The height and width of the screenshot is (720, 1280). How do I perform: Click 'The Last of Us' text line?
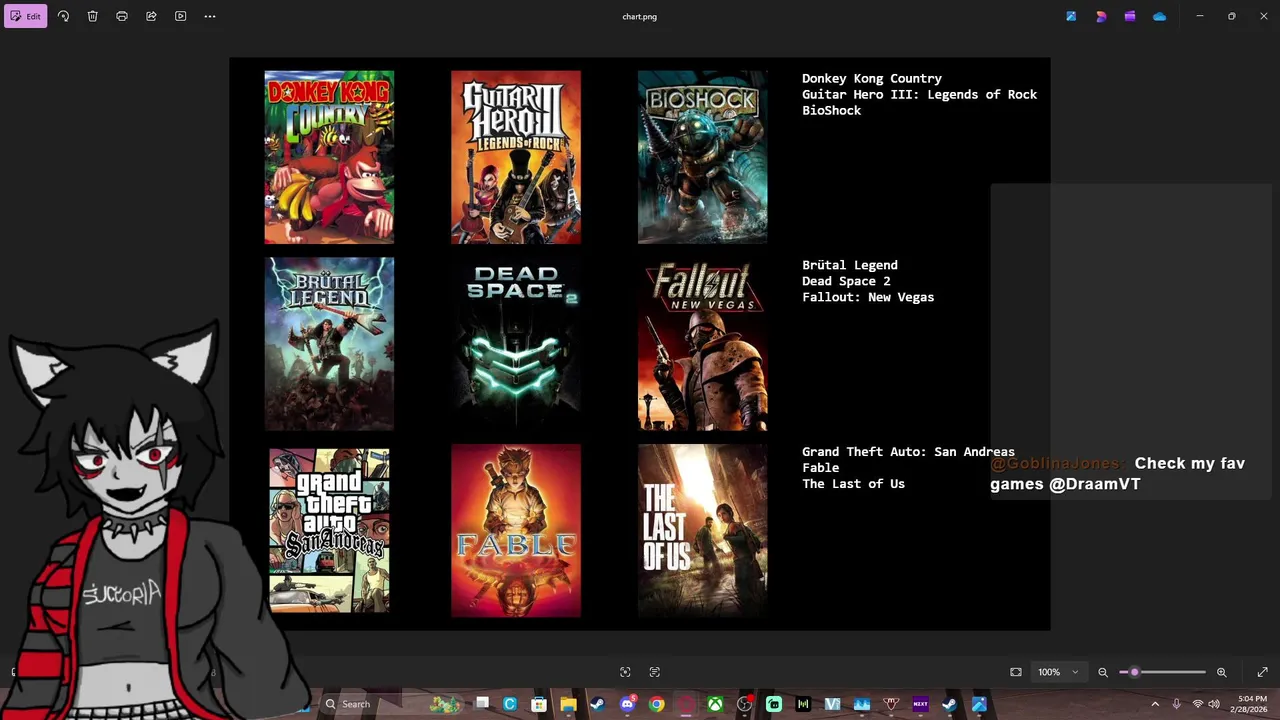tap(853, 484)
